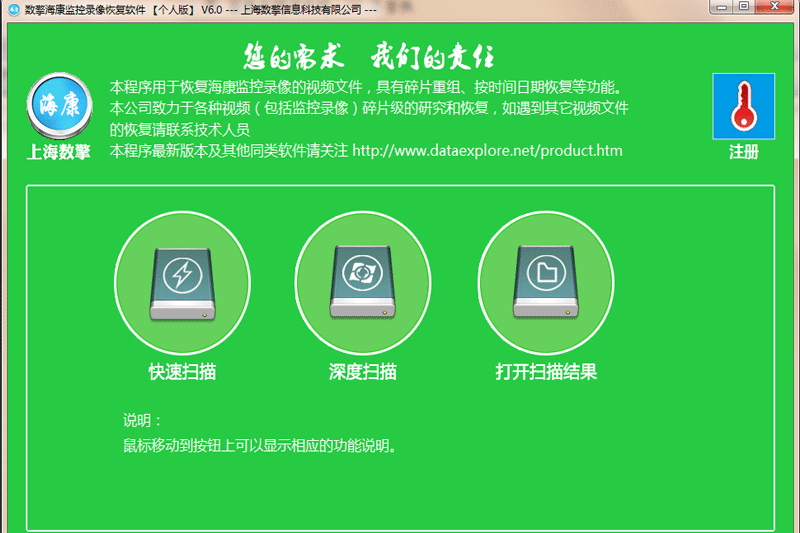The image size is (800, 533).
Task: Click the slogan 您的需求 我们的责任
Action: tap(368, 56)
